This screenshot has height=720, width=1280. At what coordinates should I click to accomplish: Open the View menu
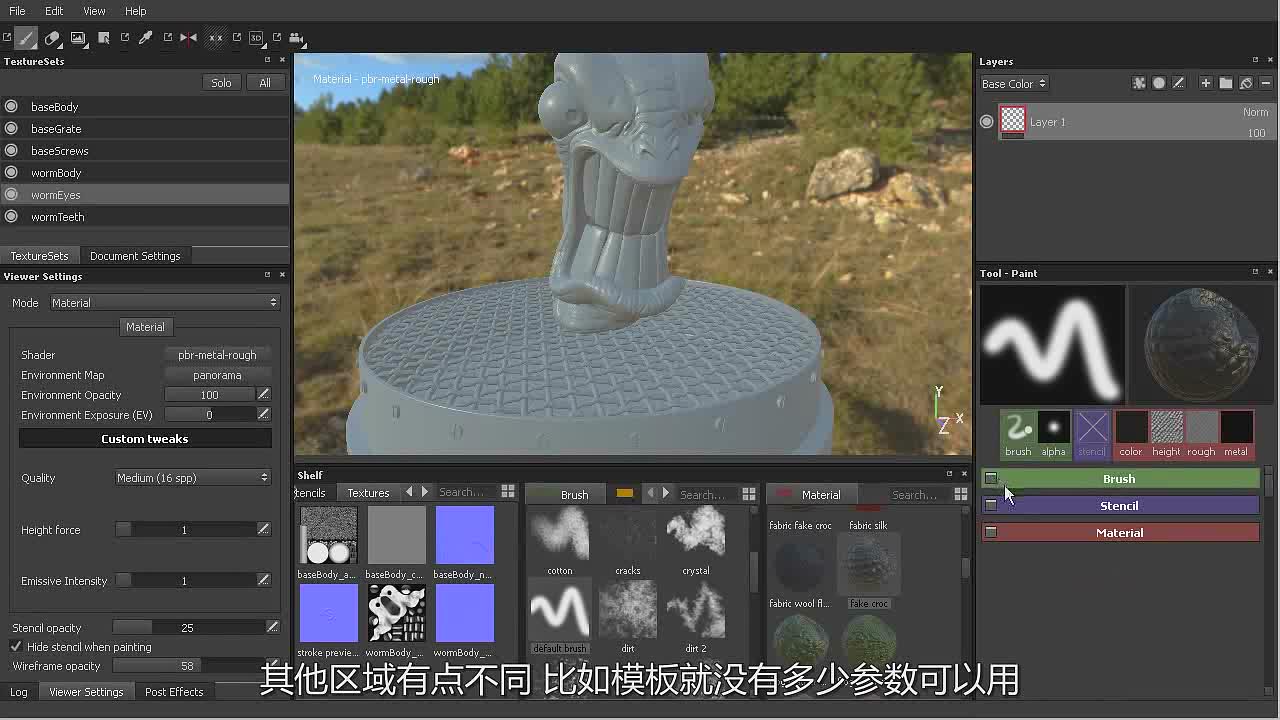tap(94, 11)
